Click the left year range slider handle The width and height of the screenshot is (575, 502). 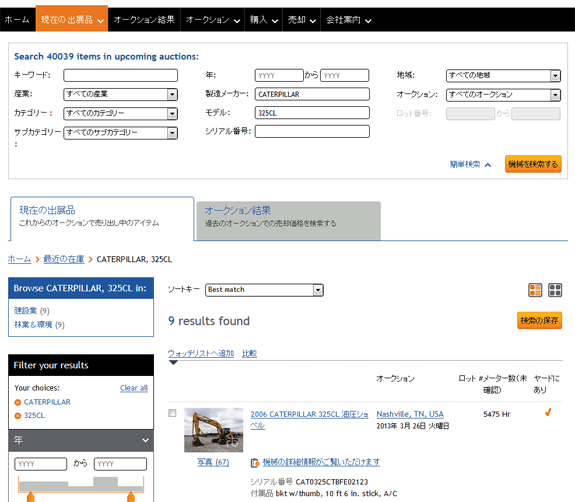(x=30, y=496)
